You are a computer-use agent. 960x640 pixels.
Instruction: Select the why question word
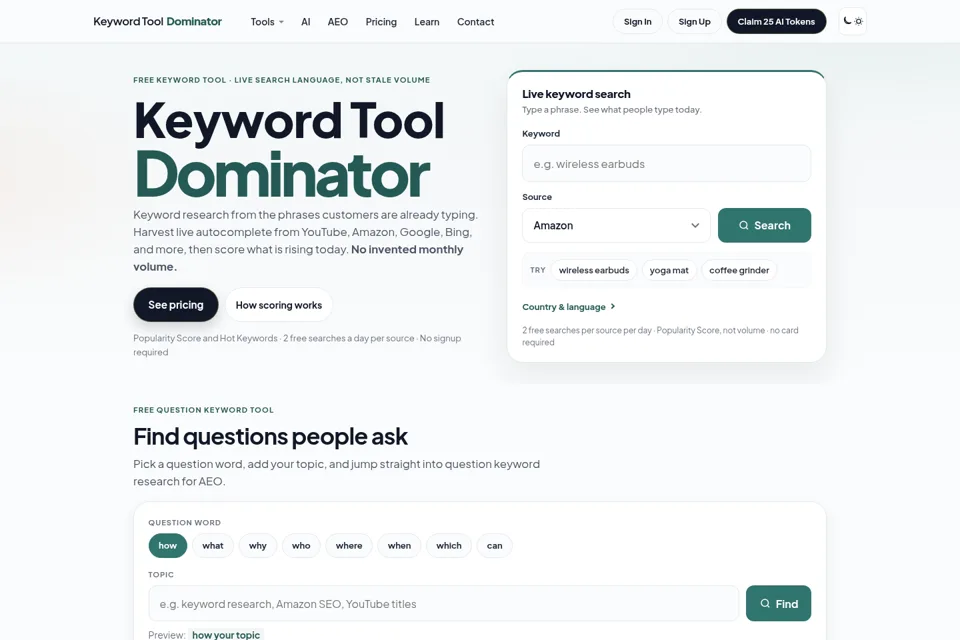tap(258, 546)
